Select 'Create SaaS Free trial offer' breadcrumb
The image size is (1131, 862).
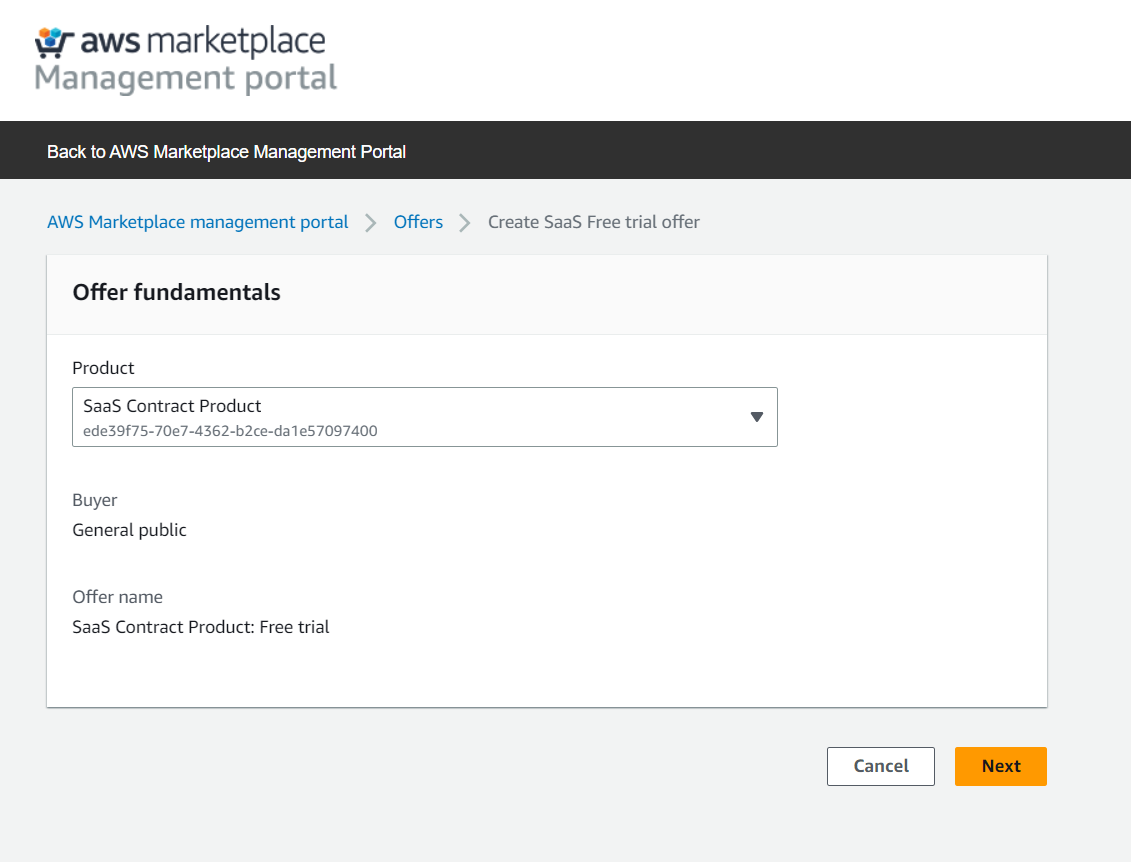point(594,222)
